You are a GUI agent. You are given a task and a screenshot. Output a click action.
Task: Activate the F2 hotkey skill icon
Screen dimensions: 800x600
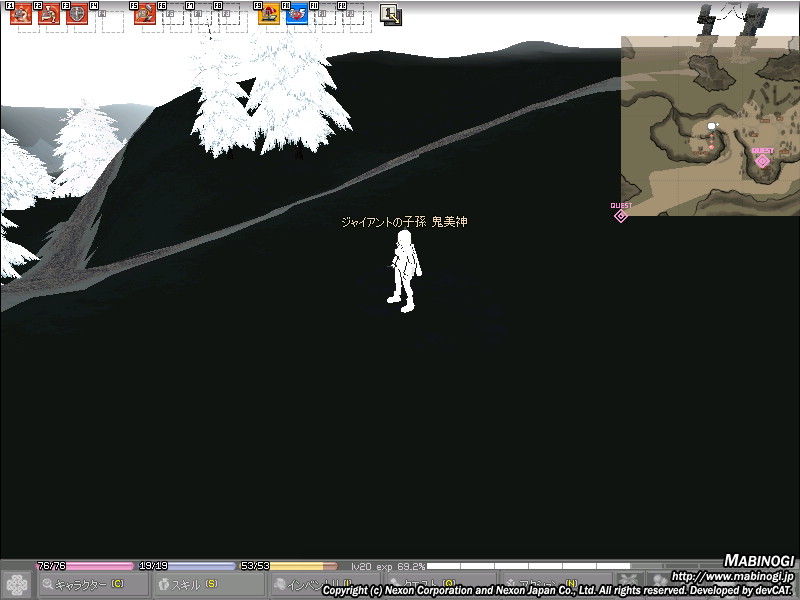pos(49,14)
